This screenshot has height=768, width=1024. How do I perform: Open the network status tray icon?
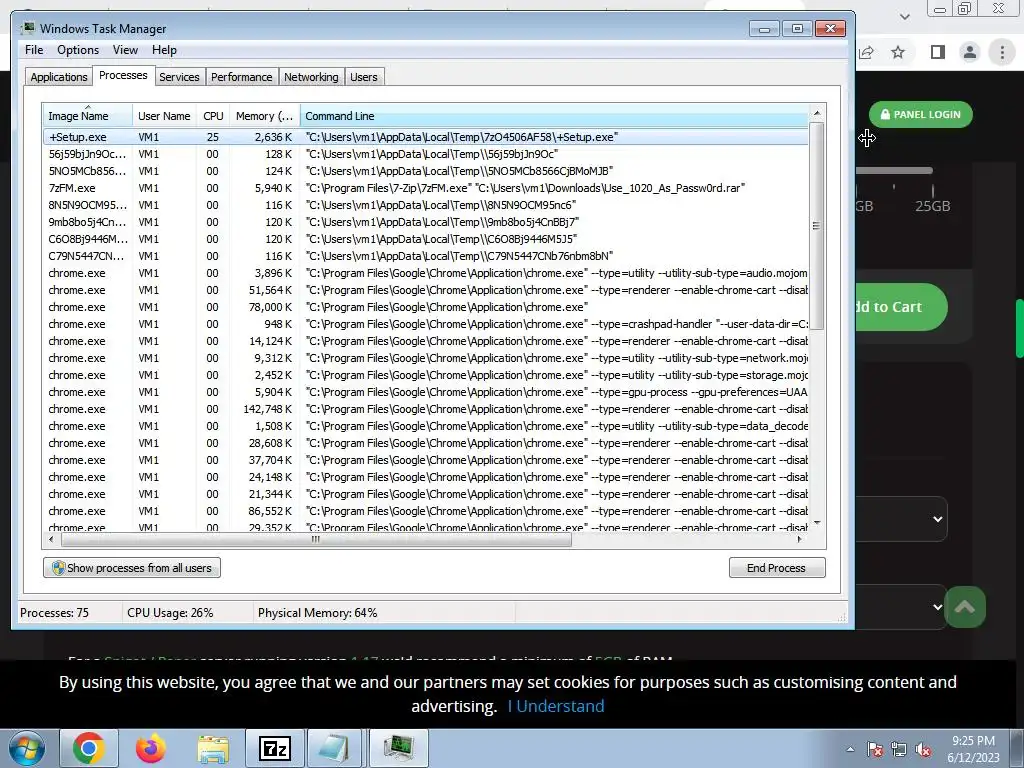pos(899,750)
